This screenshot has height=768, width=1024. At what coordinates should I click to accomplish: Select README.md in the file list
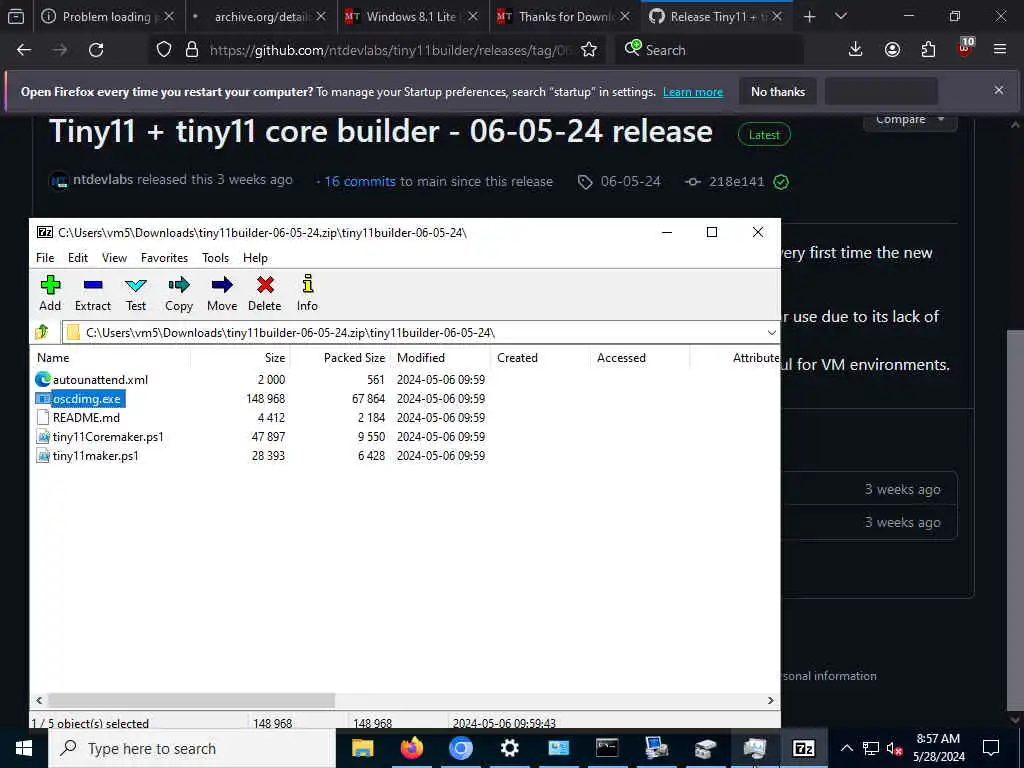86,417
